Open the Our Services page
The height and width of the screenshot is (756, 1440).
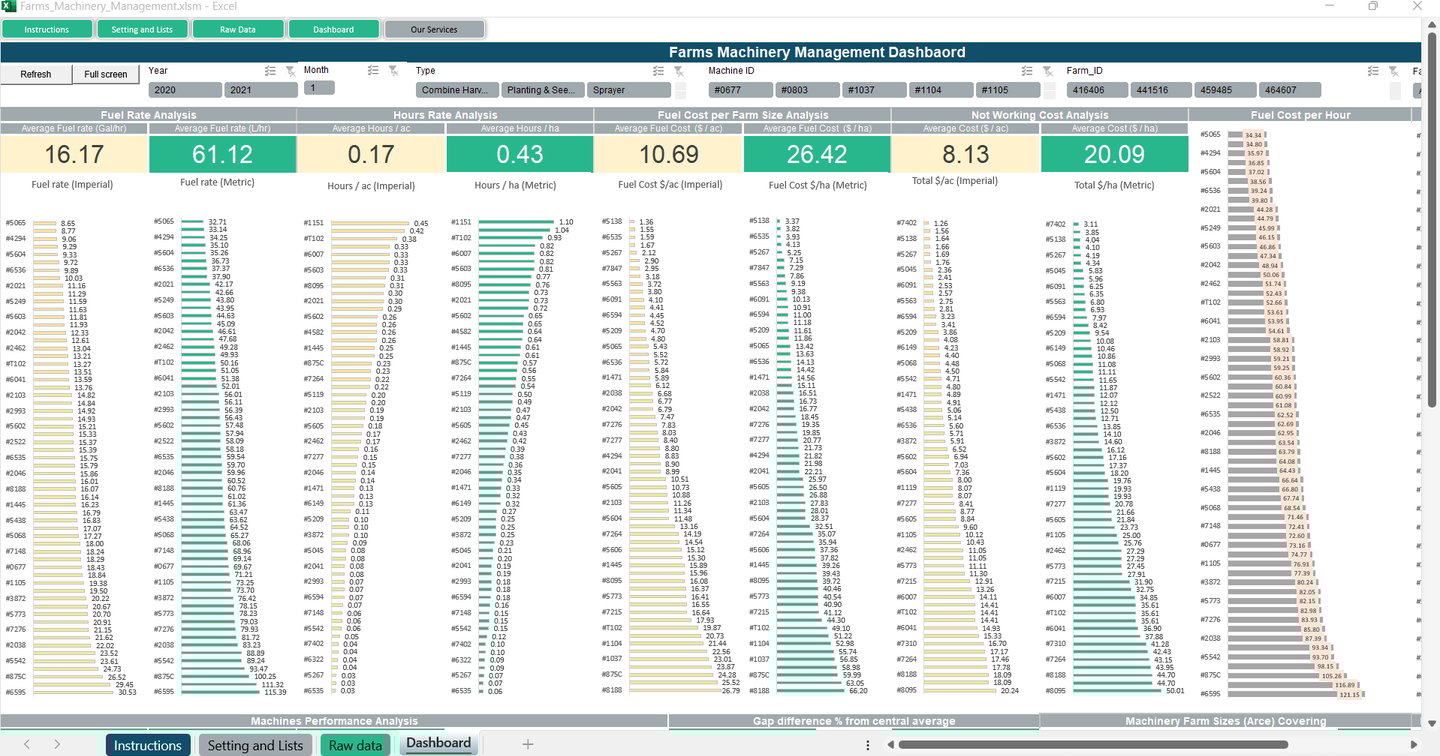tap(435, 29)
